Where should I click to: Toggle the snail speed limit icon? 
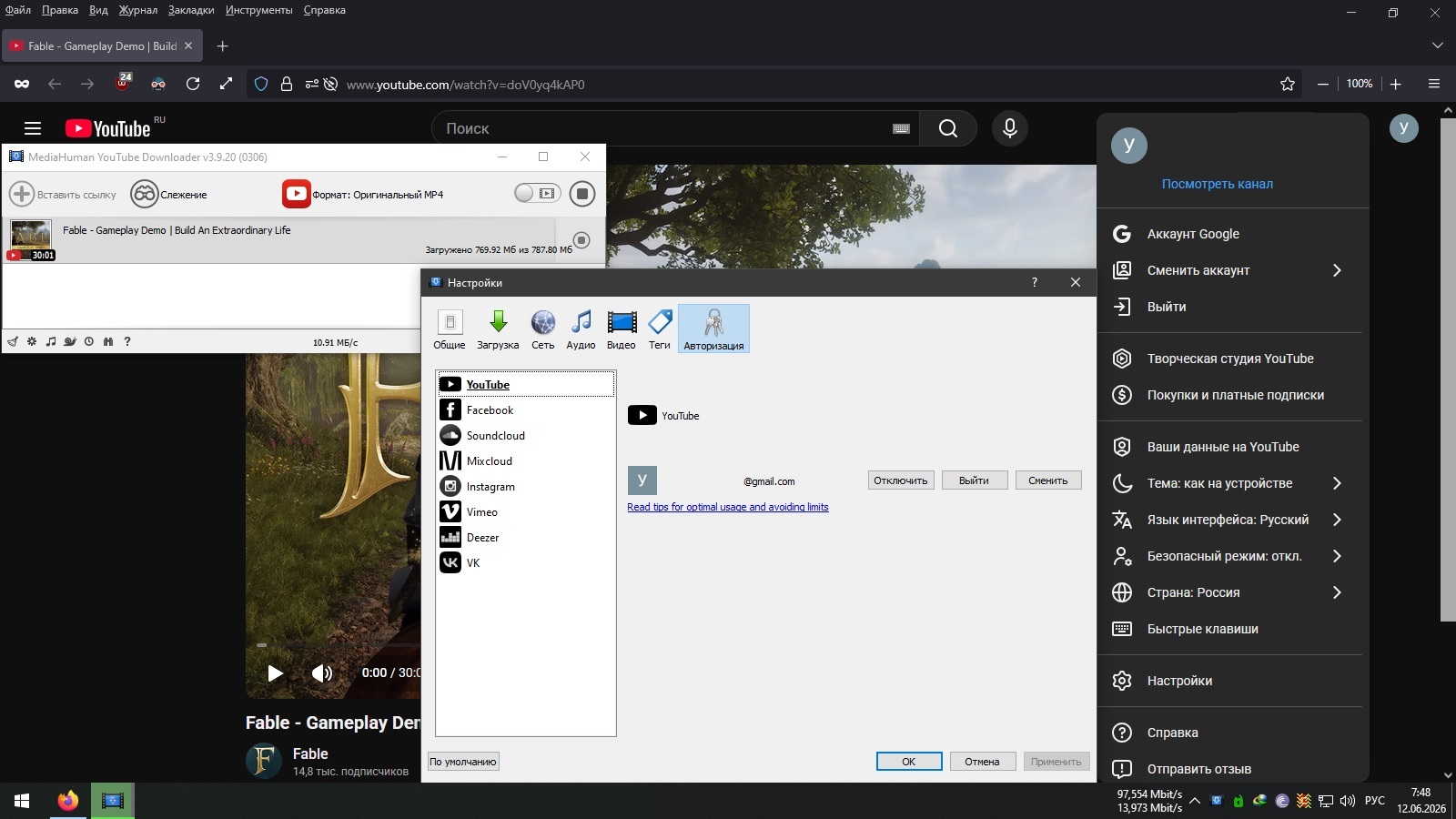(70, 342)
